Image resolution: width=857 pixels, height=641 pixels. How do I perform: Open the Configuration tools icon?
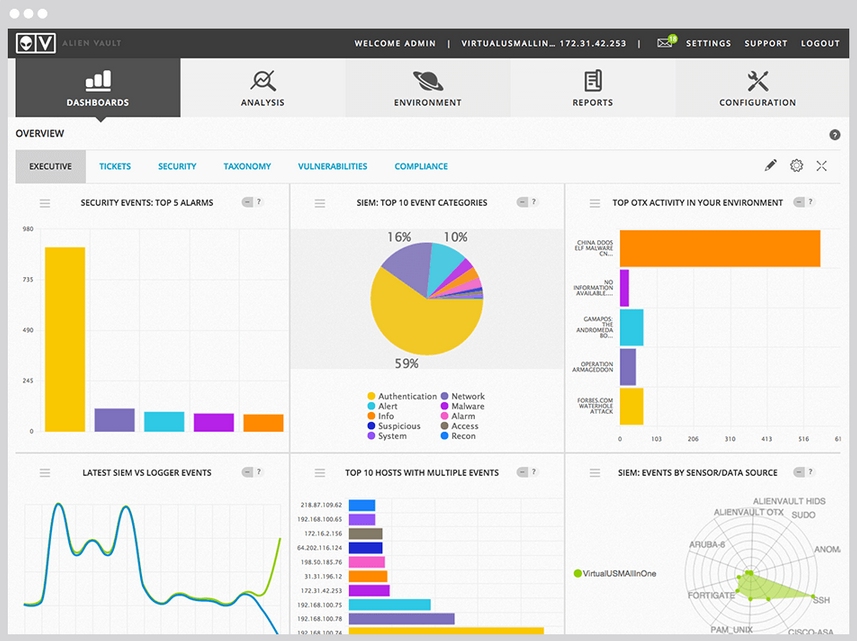(758, 81)
